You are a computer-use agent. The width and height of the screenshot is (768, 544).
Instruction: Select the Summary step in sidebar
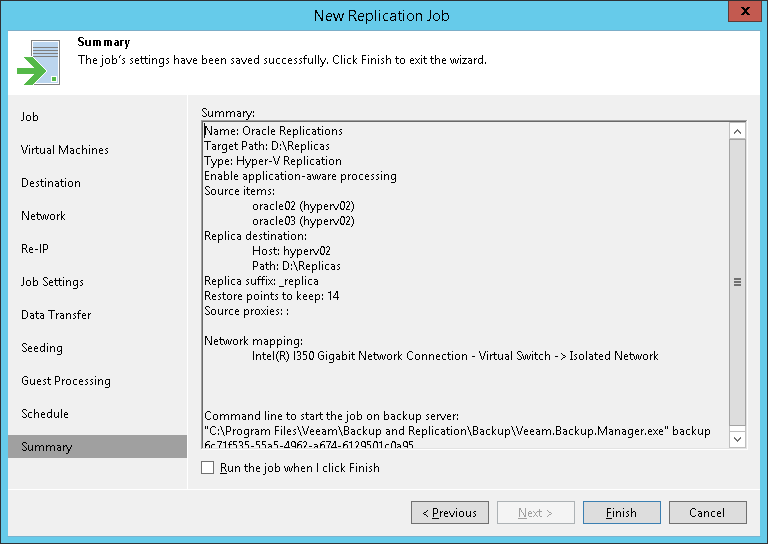click(46, 447)
